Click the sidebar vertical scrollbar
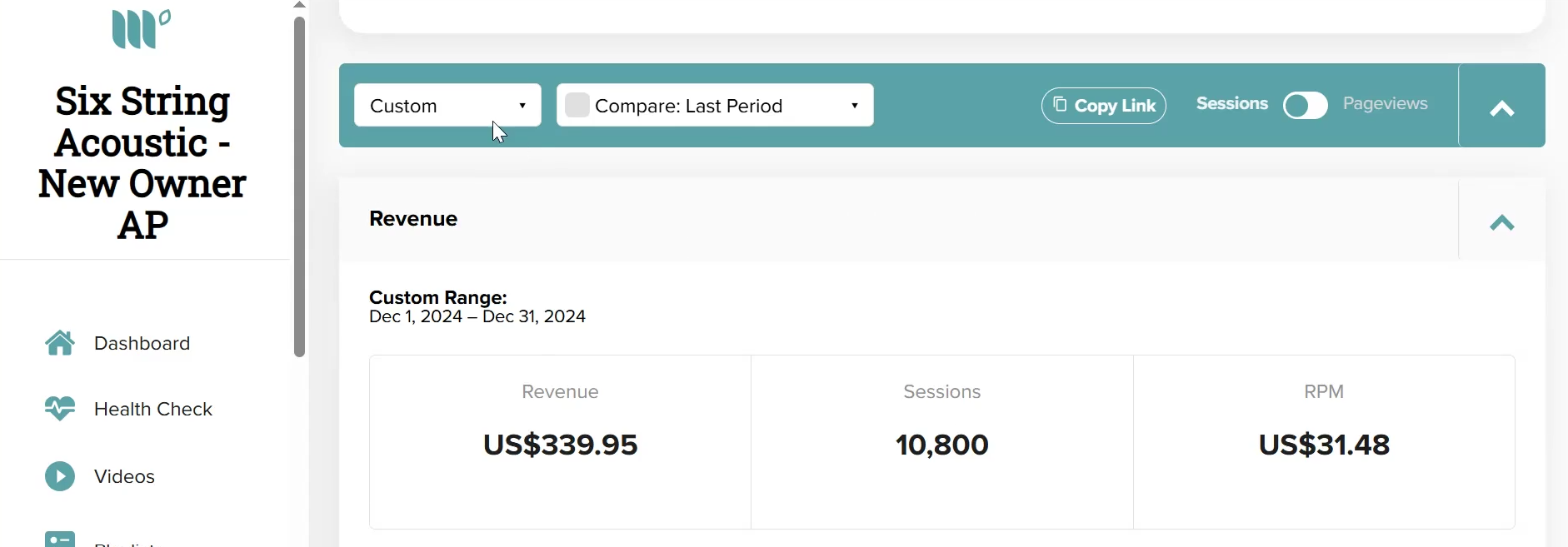The width and height of the screenshot is (1568, 547). 300,187
